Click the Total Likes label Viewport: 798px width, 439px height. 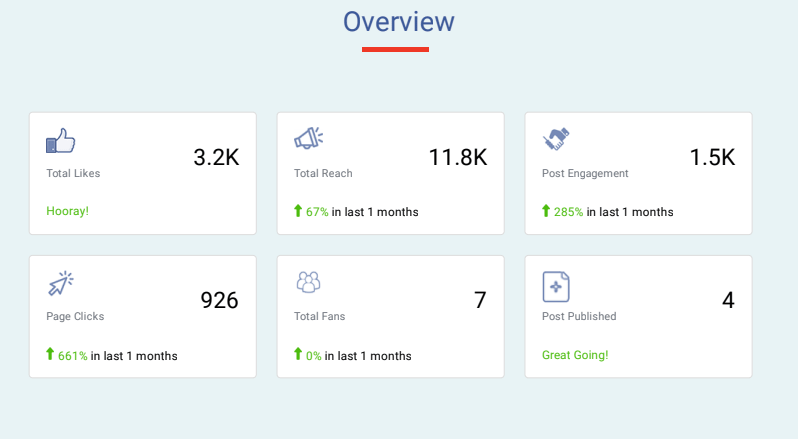[73, 173]
